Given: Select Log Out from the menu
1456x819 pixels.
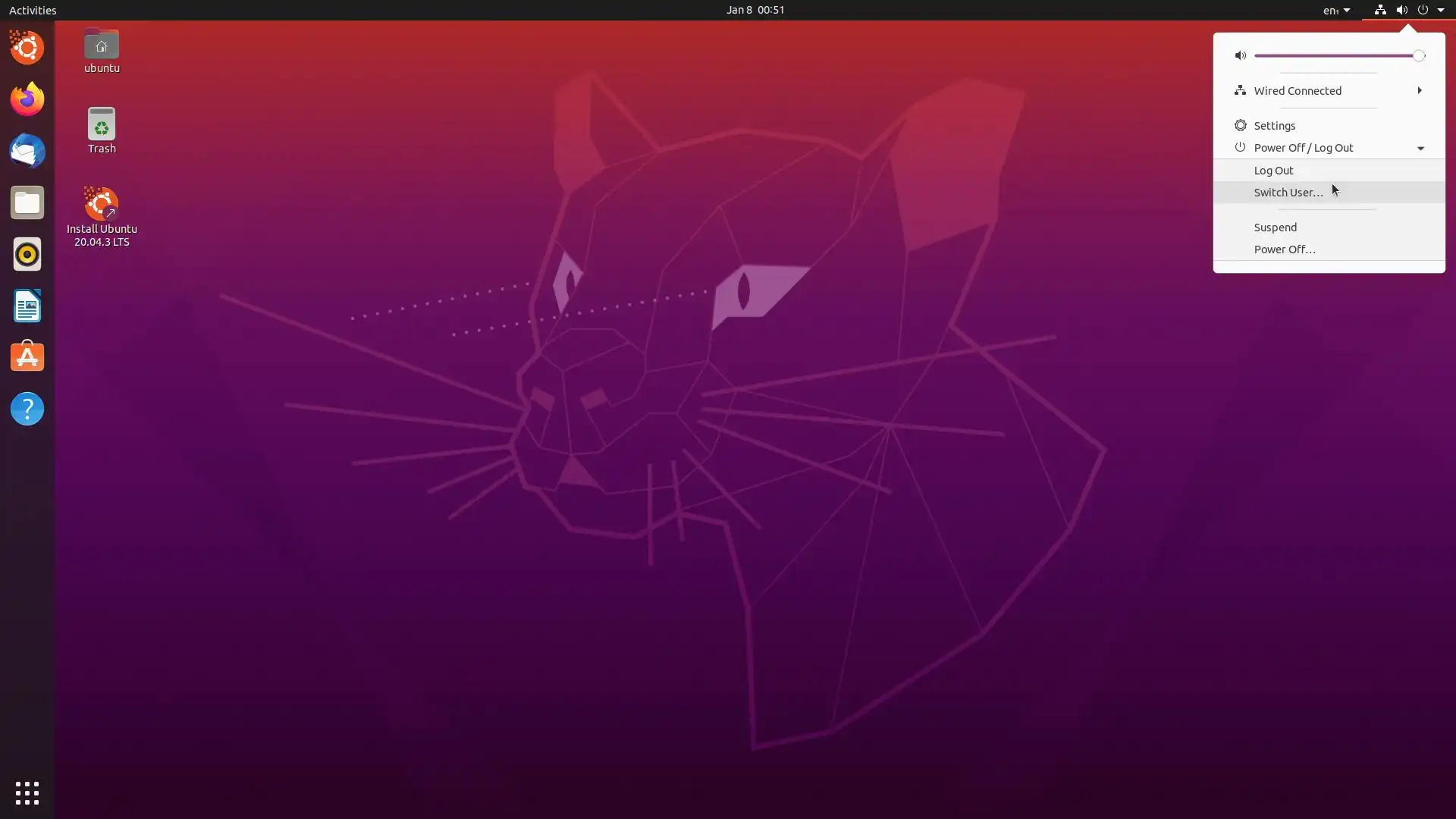Looking at the screenshot, I should coord(1273,171).
